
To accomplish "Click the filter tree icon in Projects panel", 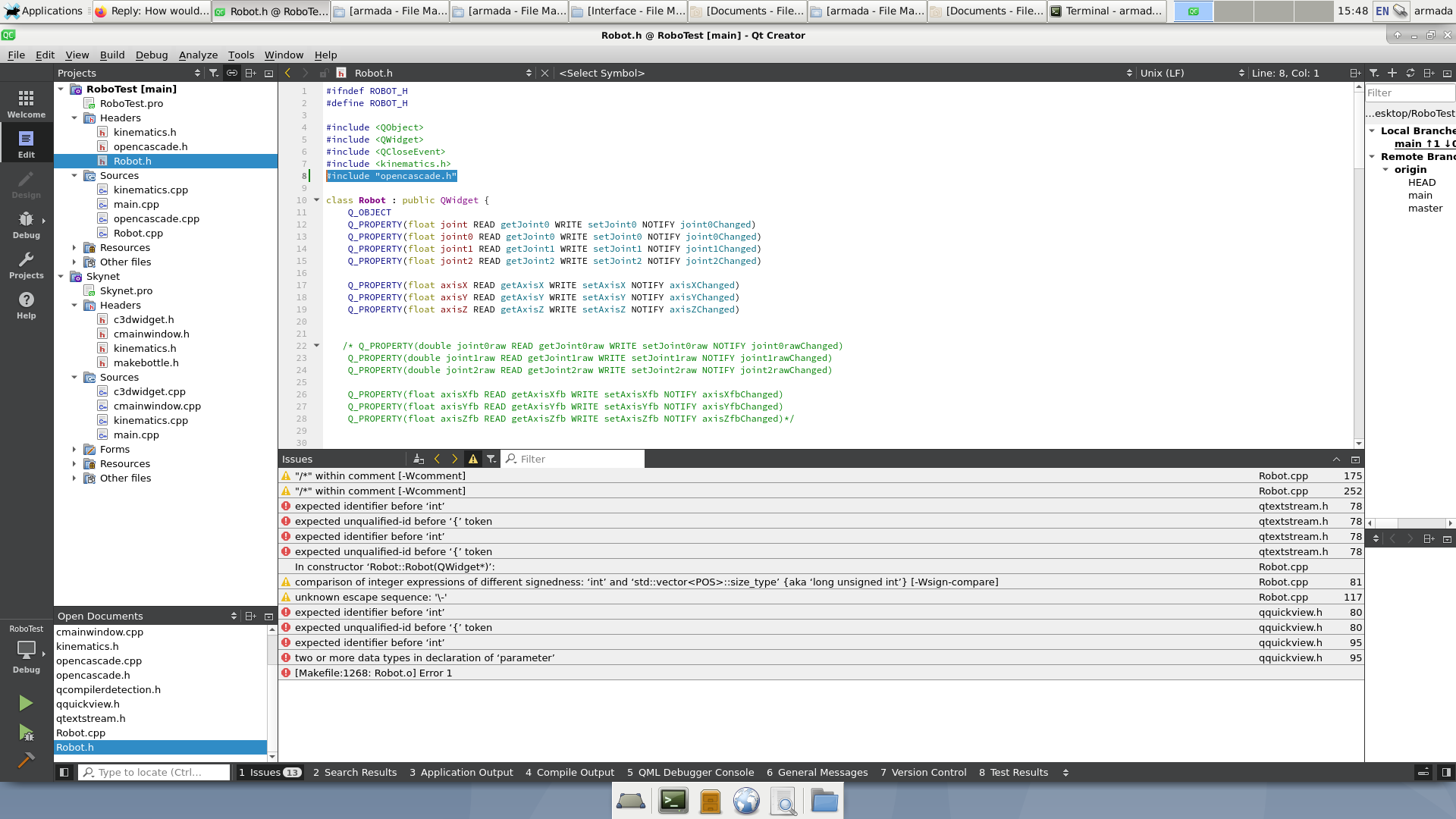I will point(214,73).
